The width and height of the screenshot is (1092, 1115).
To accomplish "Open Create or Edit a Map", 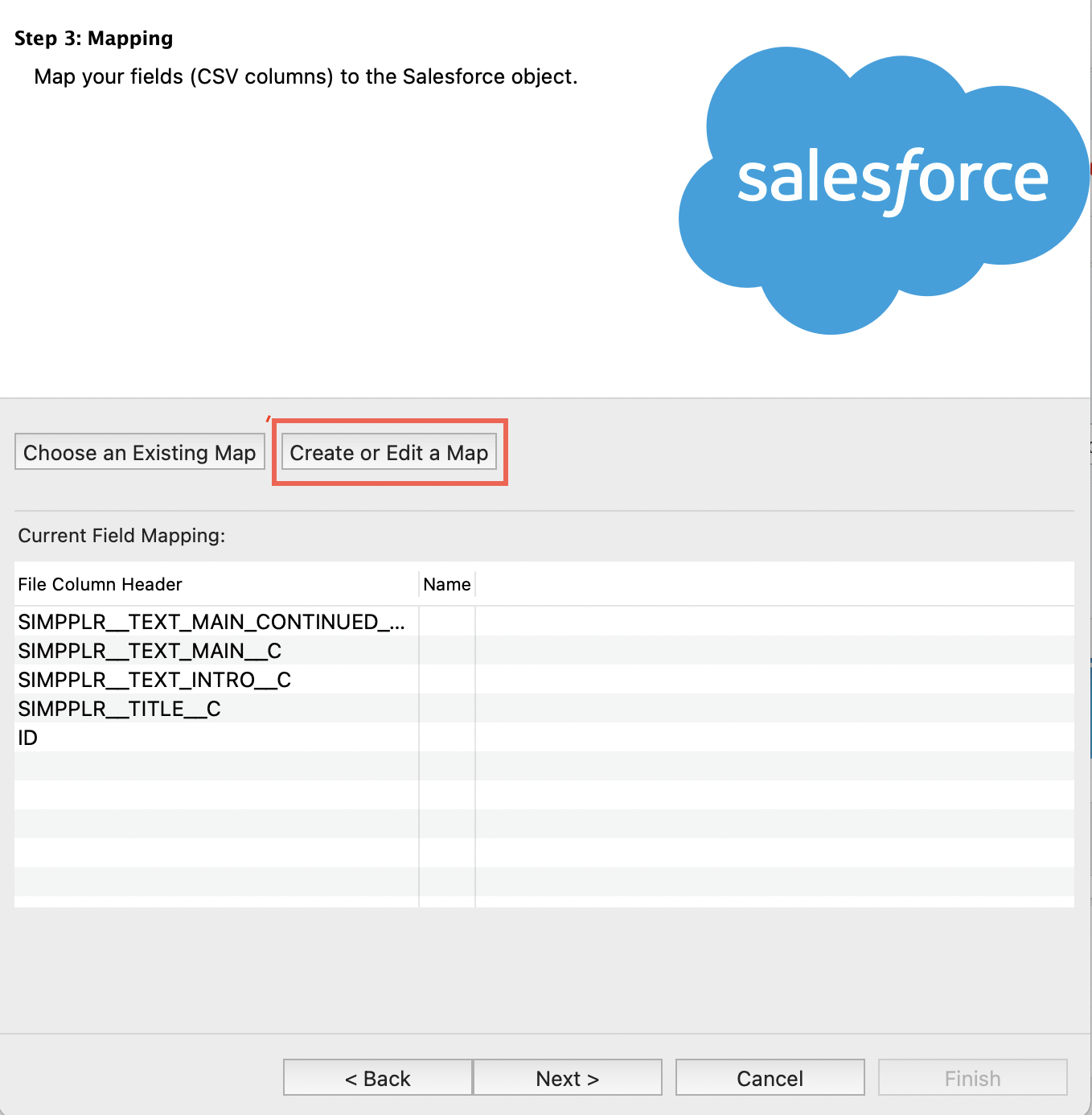I will 389,452.
